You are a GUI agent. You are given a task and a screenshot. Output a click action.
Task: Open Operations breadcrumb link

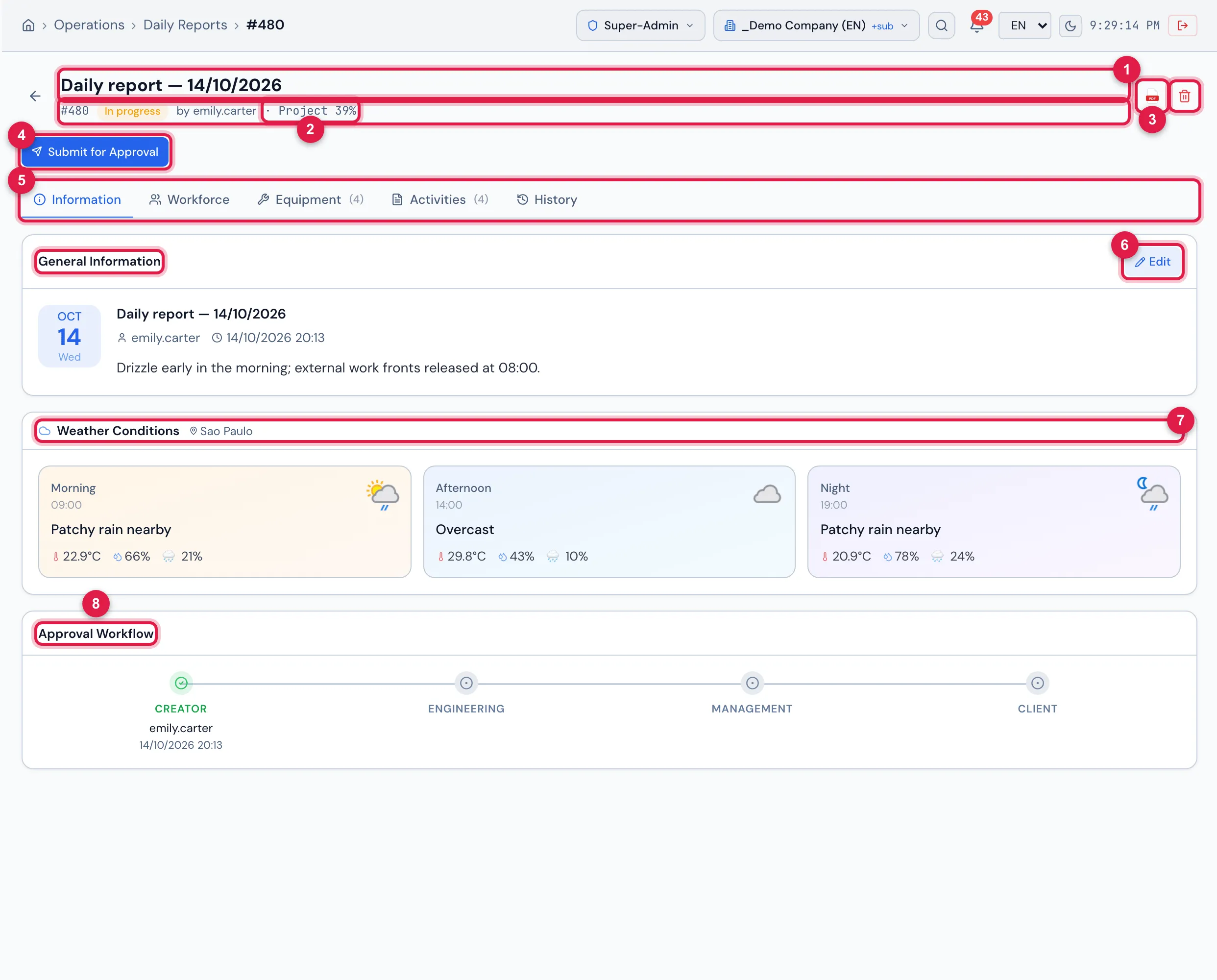pyautogui.click(x=89, y=25)
